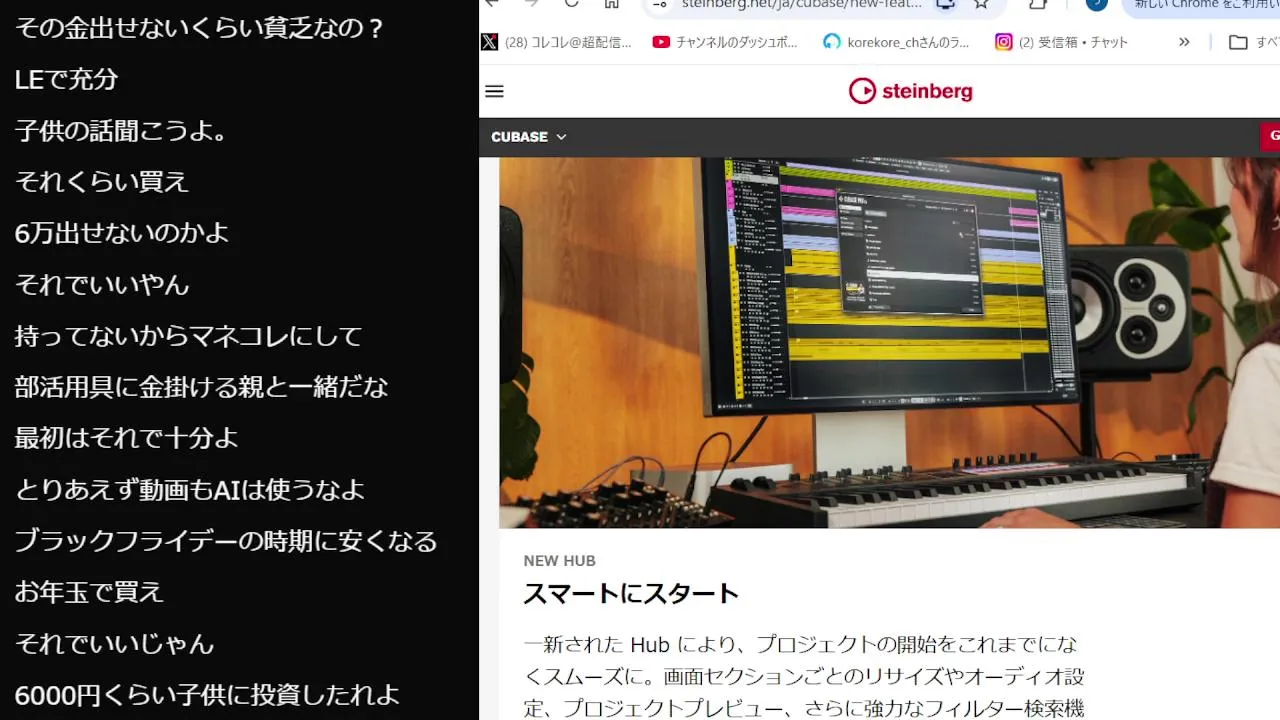
Task: Bookmark this page with the star icon
Action: 981,4
